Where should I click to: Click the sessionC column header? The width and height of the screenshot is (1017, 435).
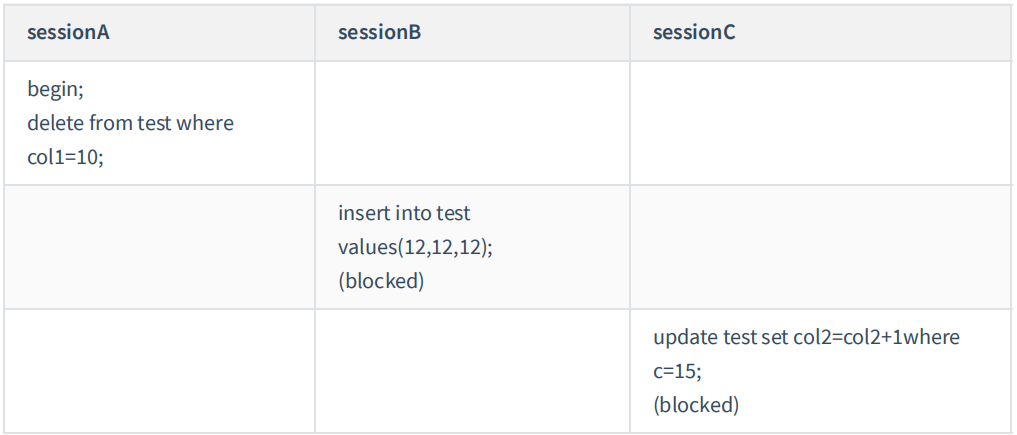point(694,32)
